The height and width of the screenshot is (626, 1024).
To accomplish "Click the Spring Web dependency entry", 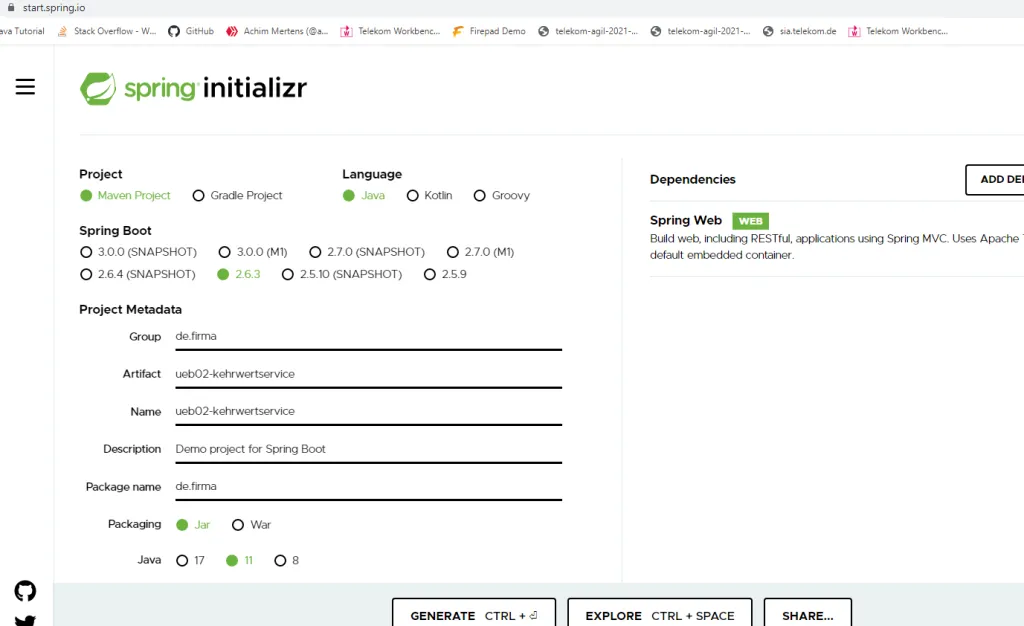I will [x=837, y=238].
